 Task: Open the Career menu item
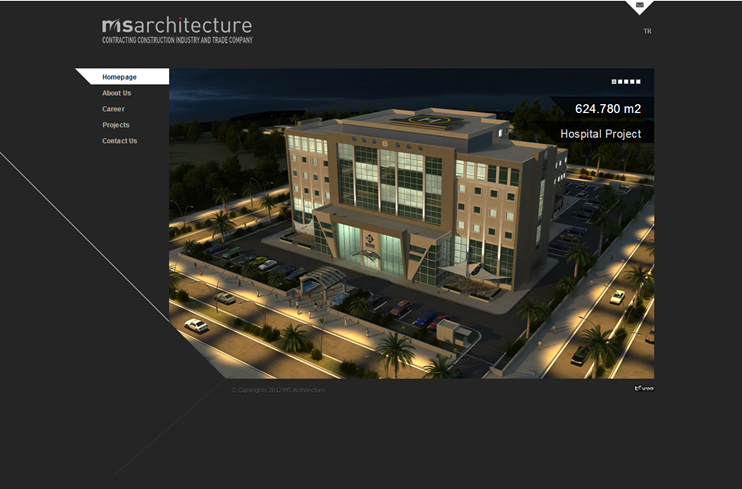(x=113, y=109)
